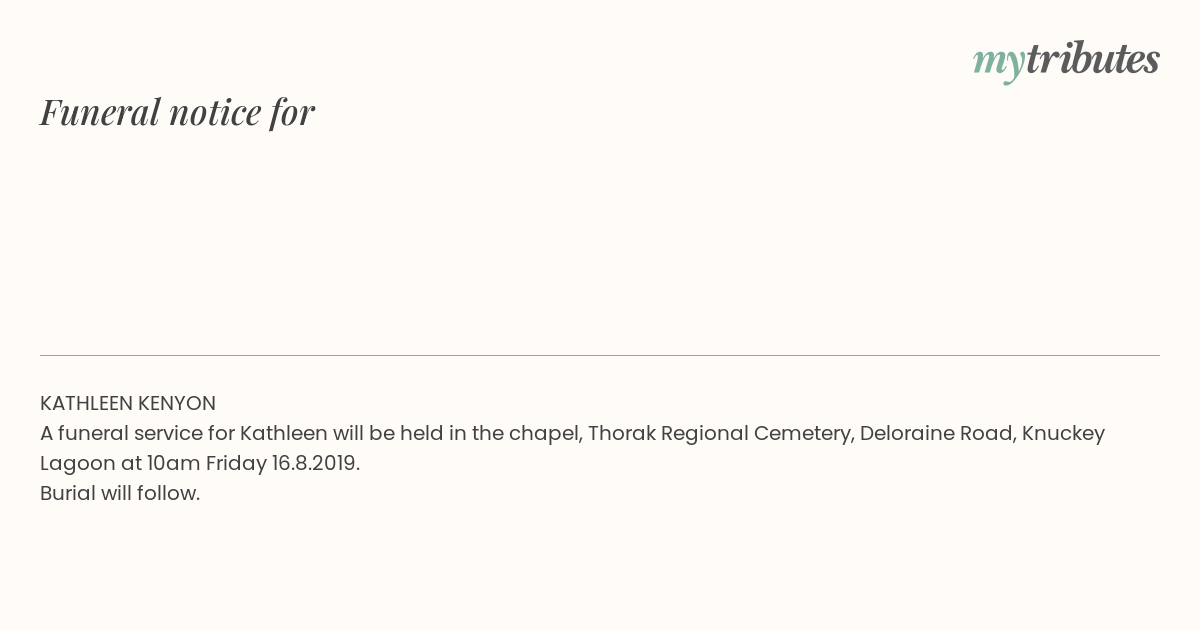Click the word "for" in the heading

(x=292, y=112)
